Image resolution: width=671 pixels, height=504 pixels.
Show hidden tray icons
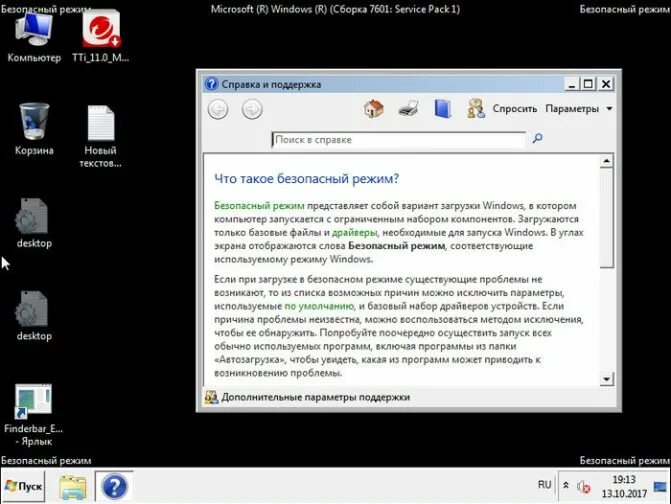coord(566,486)
